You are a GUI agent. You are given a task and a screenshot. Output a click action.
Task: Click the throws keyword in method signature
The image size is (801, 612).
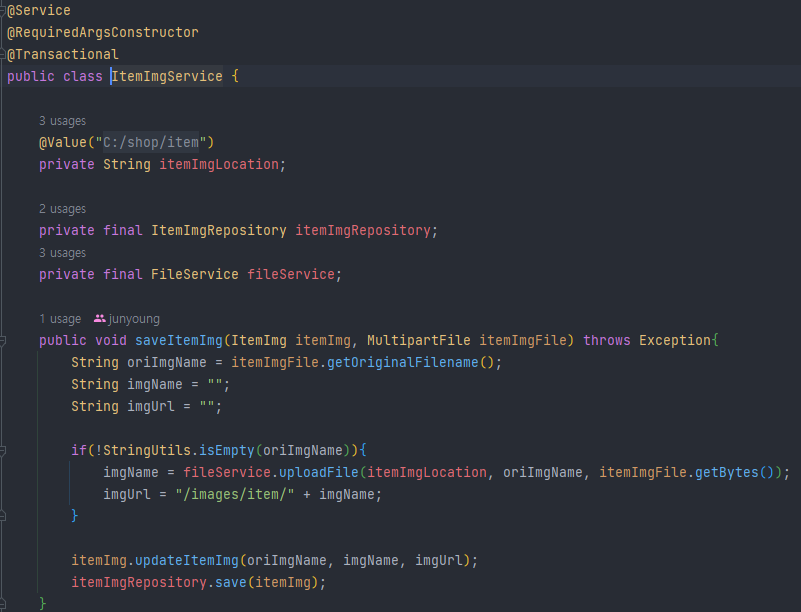(606, 341)
